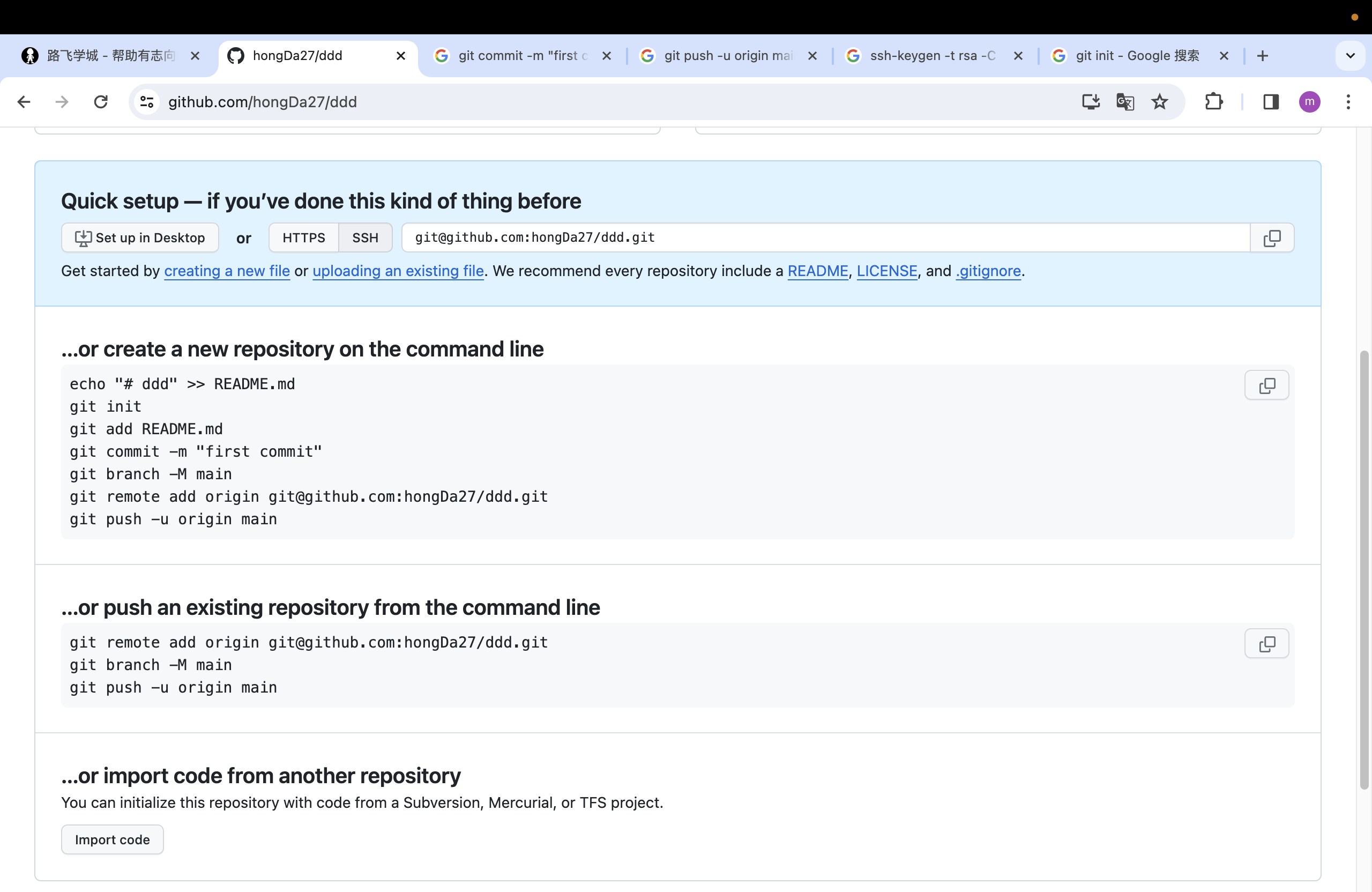This screenshot has width=1372, height=892.
Task: Click the Quick setup heading
Action: 321,201
